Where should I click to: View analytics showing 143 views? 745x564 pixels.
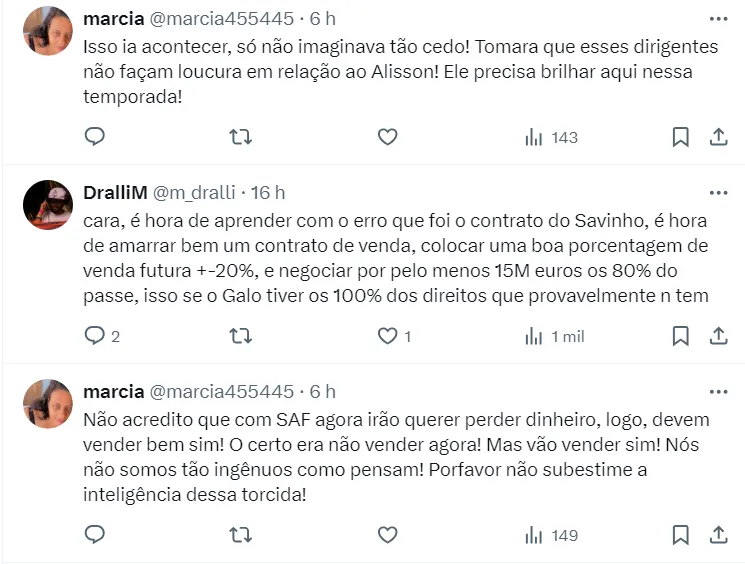click(x=552, y=137)
